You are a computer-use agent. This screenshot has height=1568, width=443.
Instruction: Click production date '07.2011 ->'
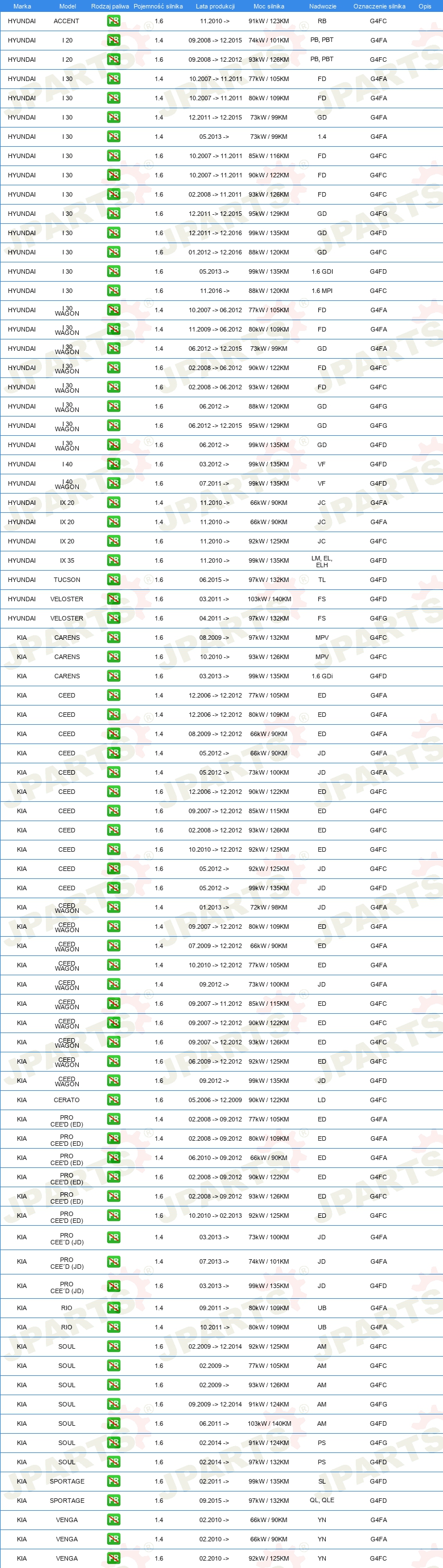pyautogui.click(x=214, y=483)
